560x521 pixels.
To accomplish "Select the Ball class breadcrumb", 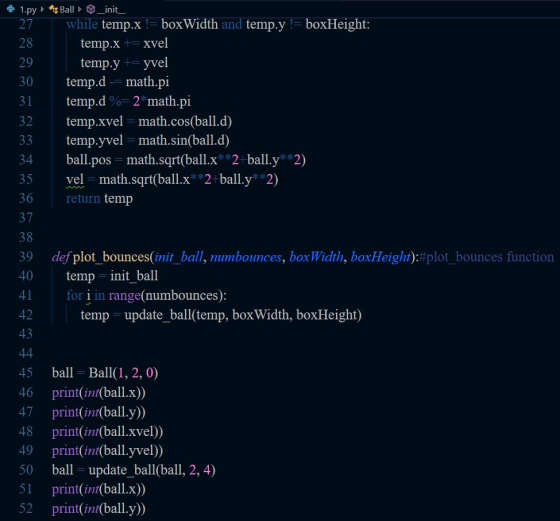I will (x=67, y=10).
